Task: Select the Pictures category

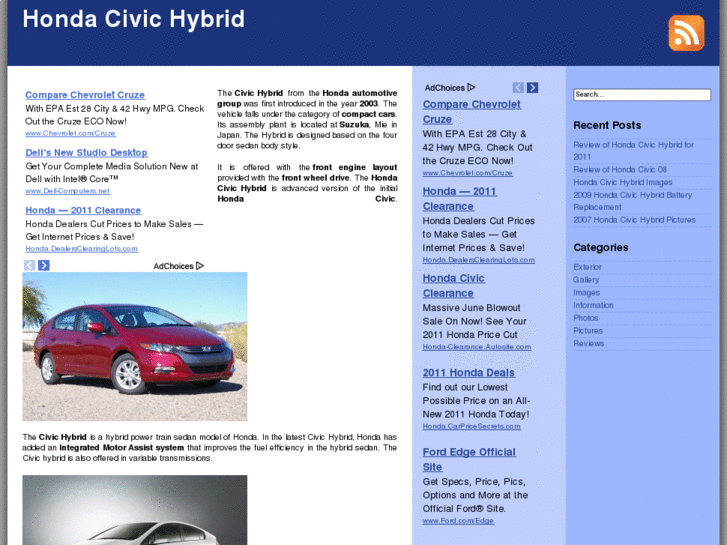Action: (x=588, y=331)
